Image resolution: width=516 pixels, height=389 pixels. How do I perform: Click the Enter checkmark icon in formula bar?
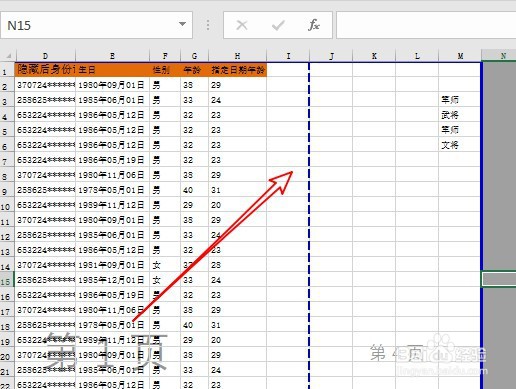coord(278,25)
